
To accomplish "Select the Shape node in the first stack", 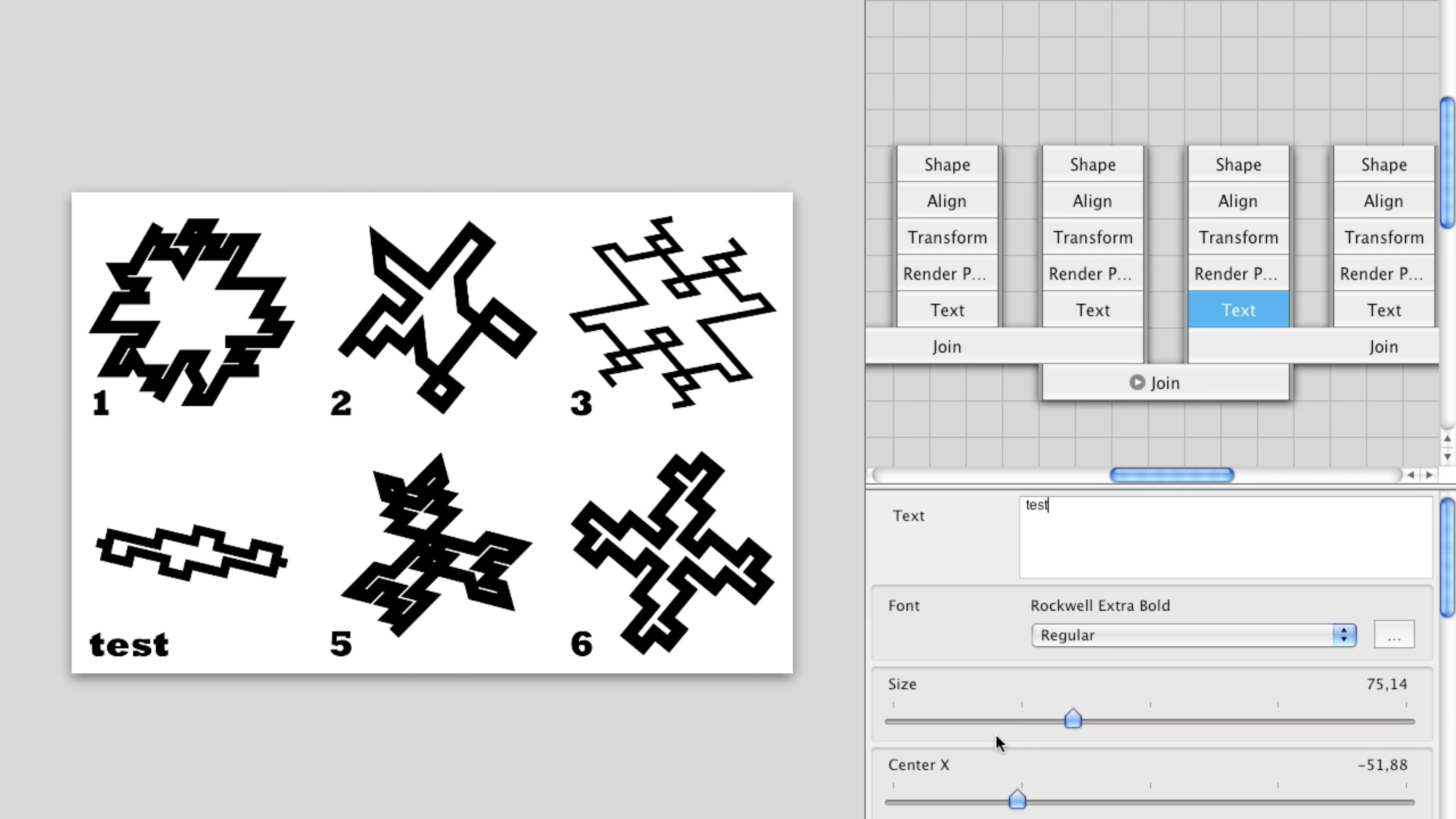I will (947, 164).
